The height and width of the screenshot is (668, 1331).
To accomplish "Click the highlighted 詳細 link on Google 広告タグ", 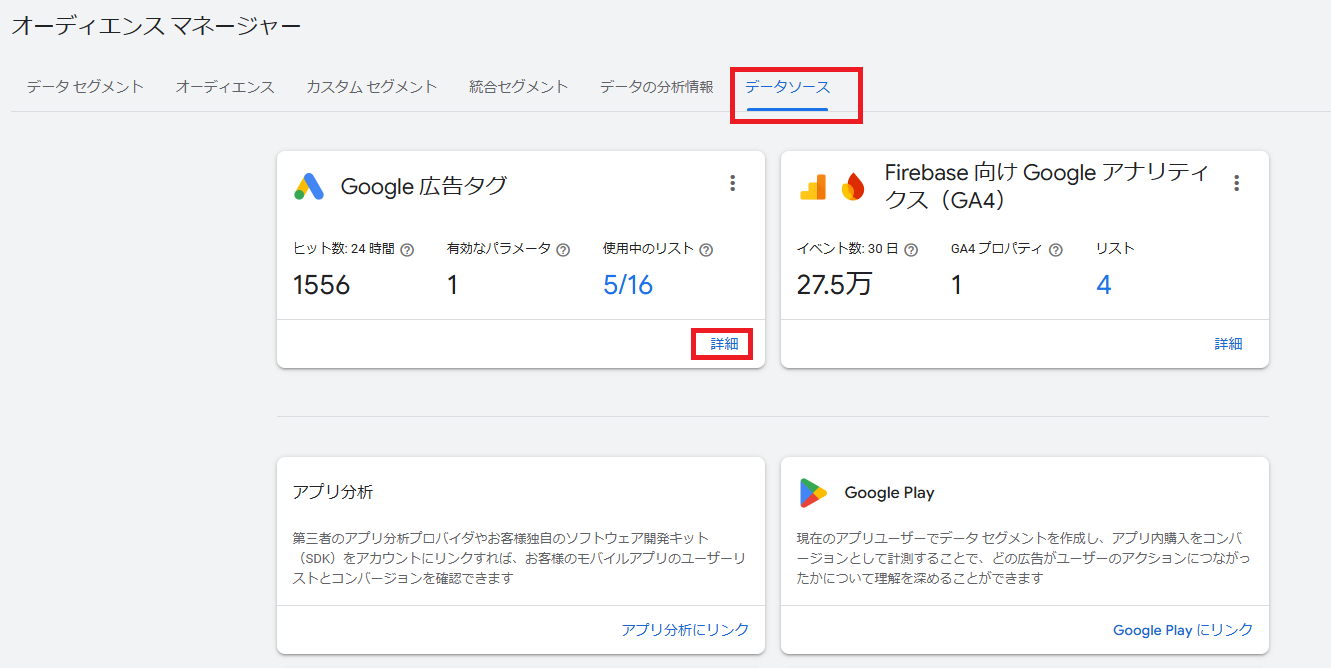I will 721,343.
